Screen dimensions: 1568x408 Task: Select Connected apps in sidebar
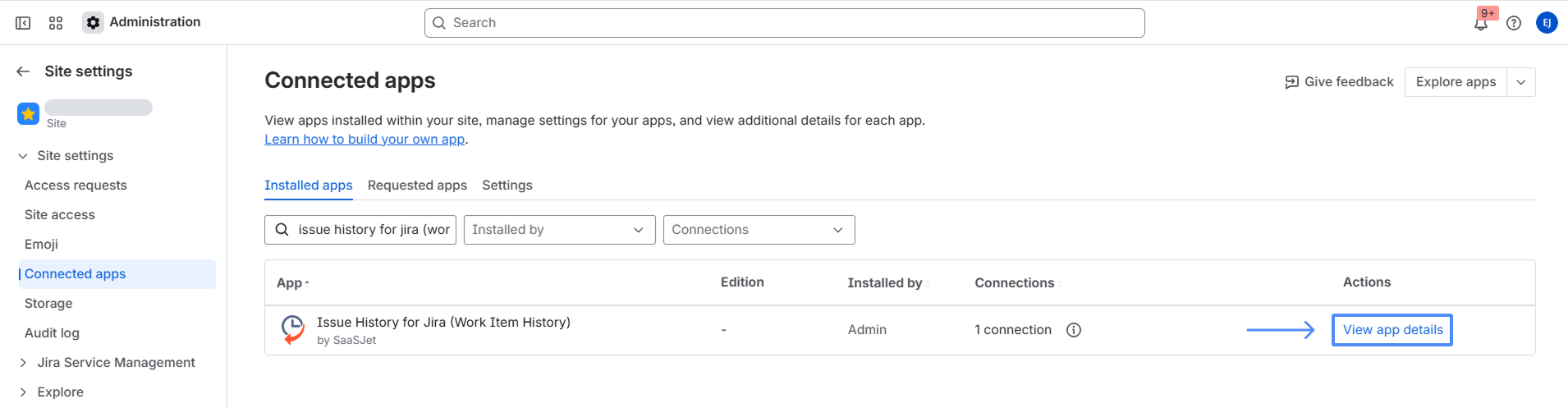coord(117,274)
